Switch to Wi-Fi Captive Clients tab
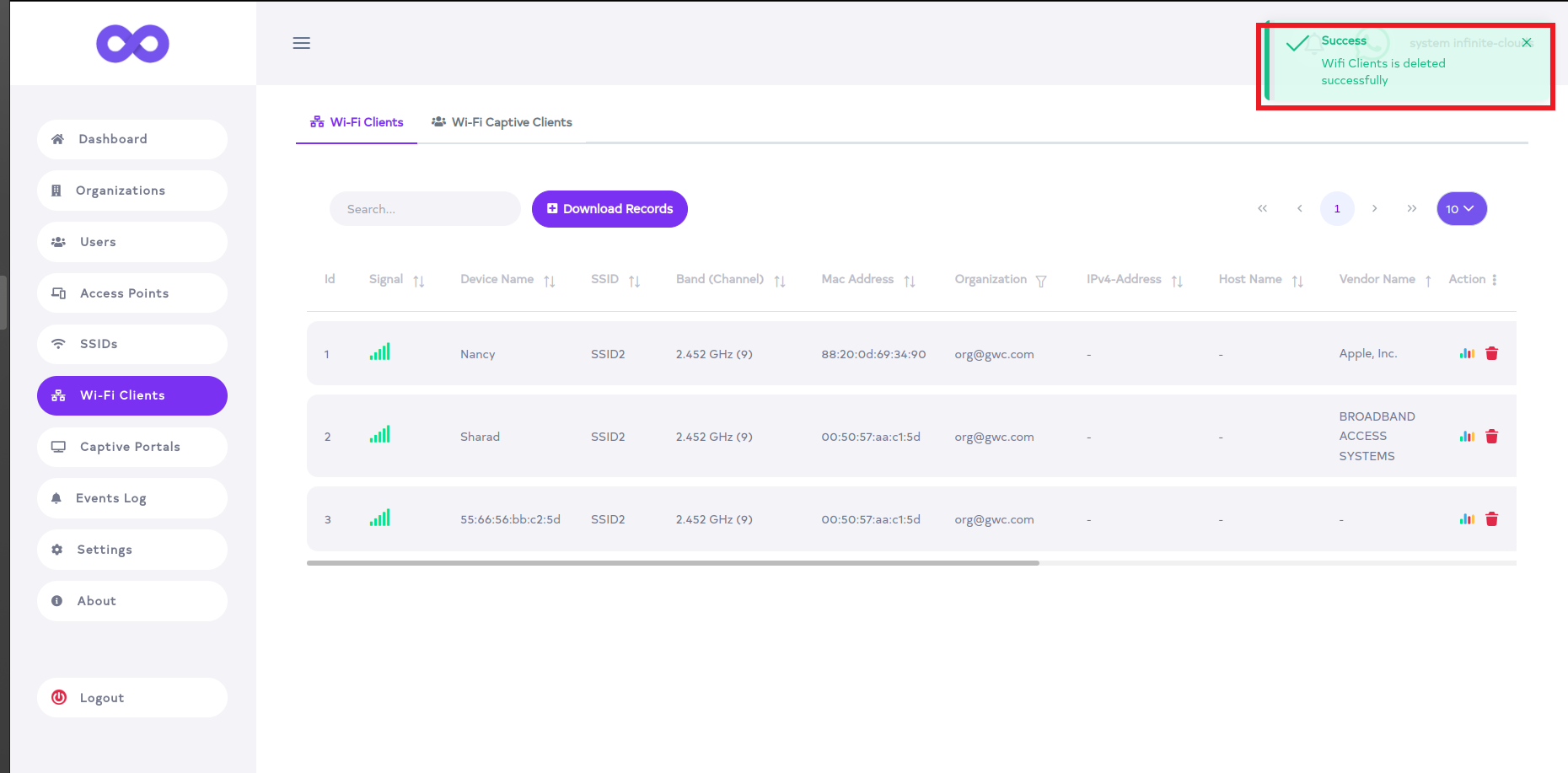The width and height of the screenshot is (1568, 773). pyautogui.click(x=502, y=122)
